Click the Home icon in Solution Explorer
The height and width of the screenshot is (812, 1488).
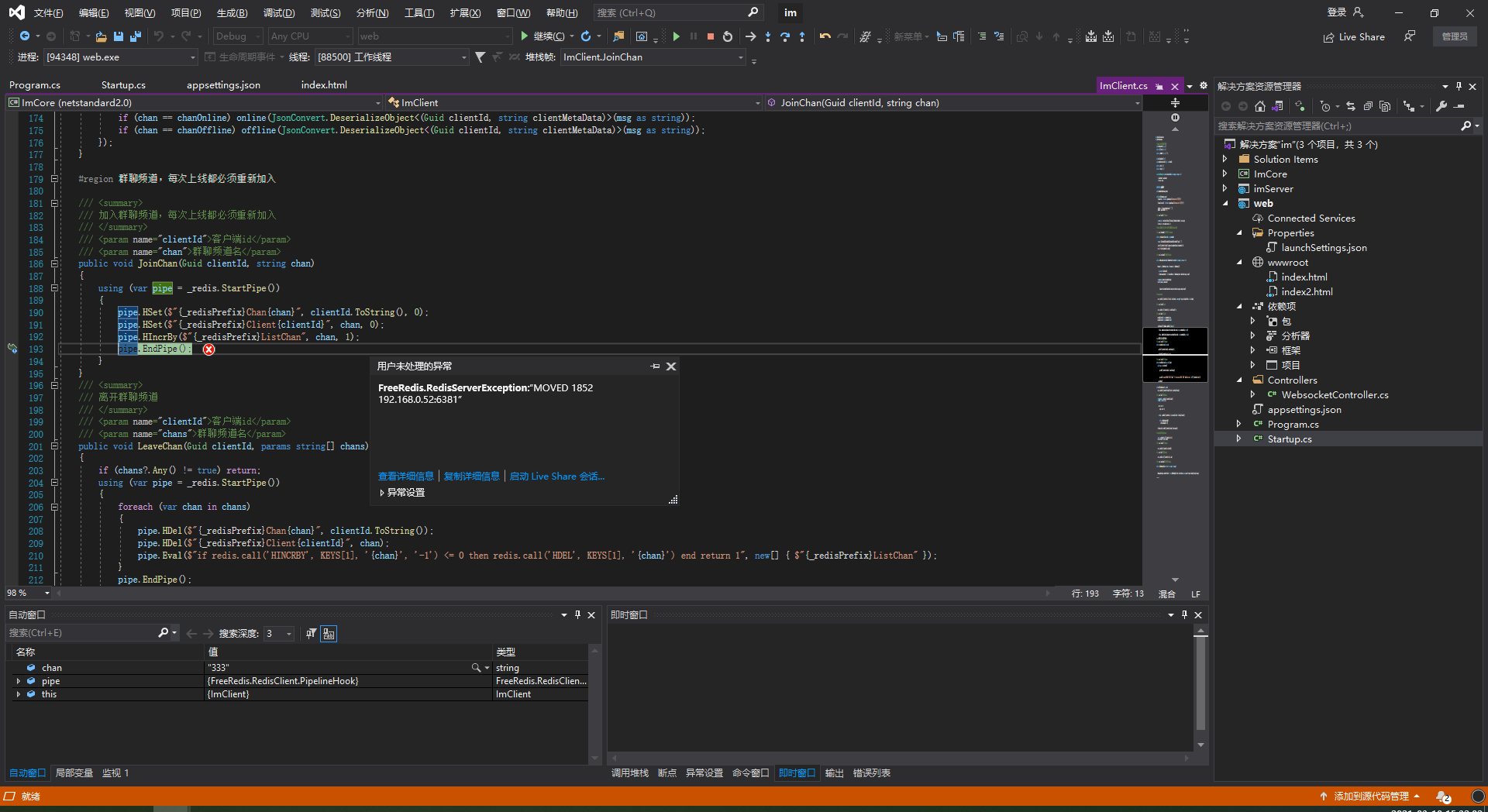point(1260,106)
